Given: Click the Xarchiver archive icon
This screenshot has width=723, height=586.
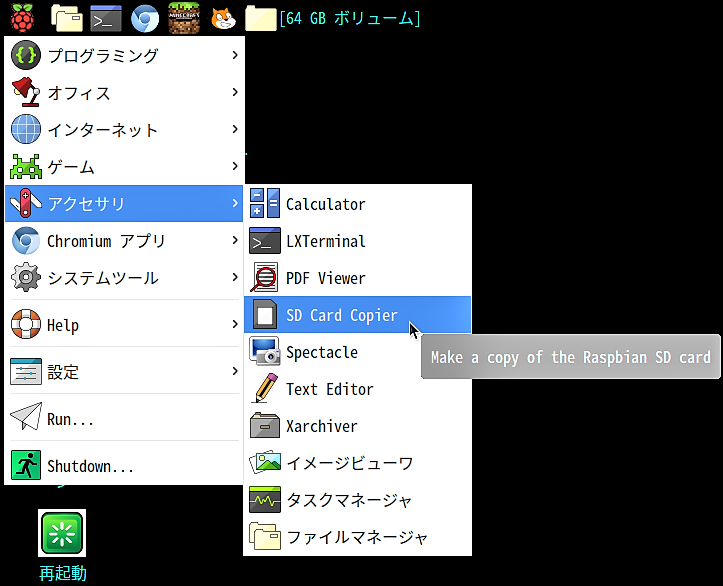Looking at the screenshot, I should [x=265, y=426].
